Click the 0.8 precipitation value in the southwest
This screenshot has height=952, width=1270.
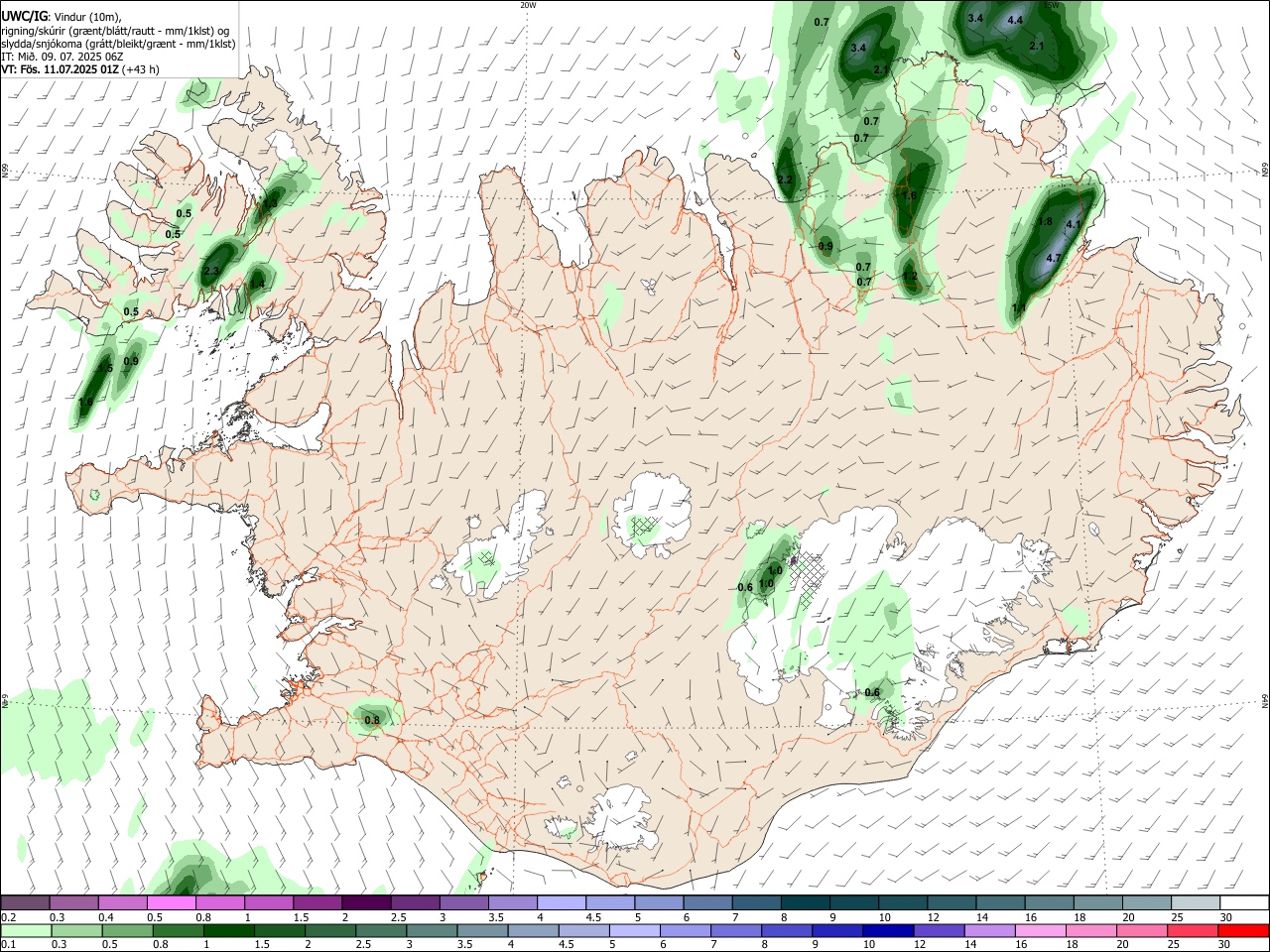coord(372,721)
